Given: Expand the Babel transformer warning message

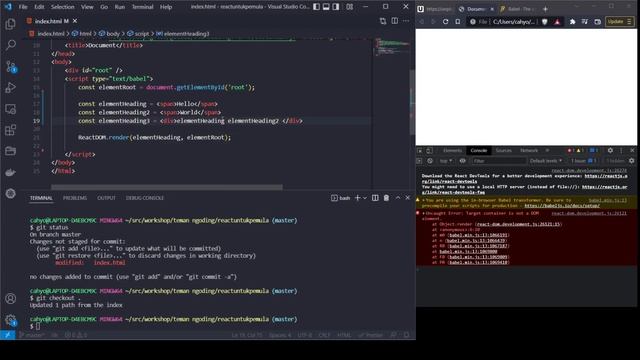Looking at the screenshot, I should click(424, 200).
